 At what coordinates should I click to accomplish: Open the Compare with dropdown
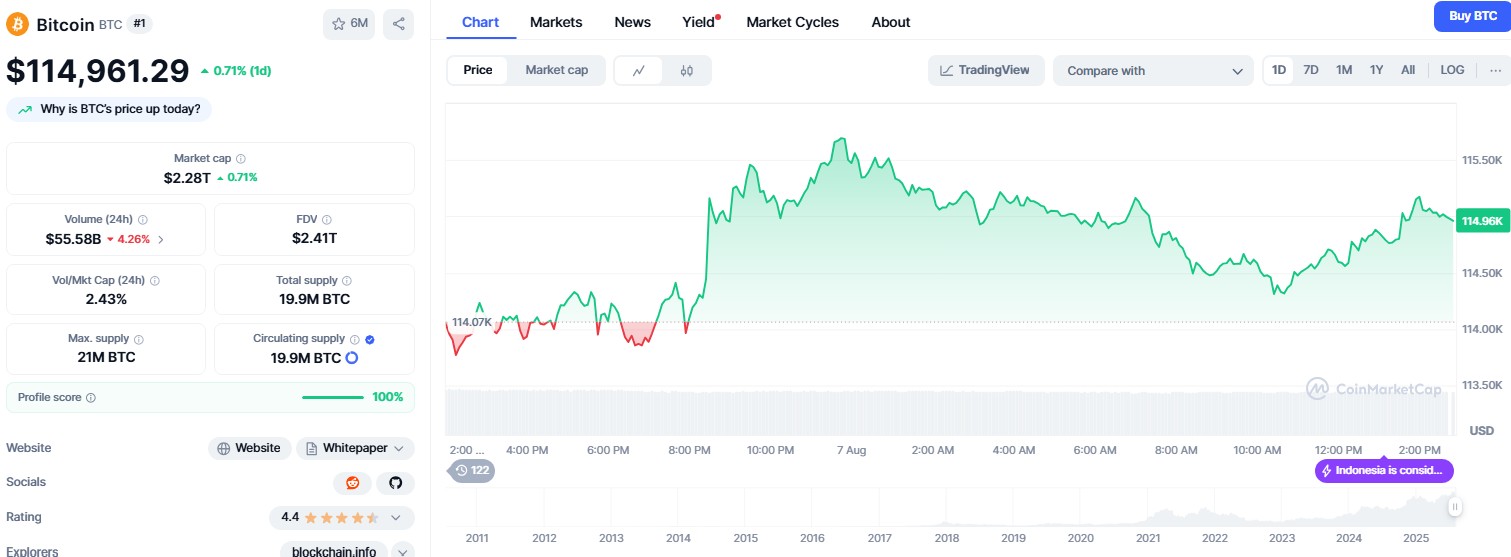(1152, 71)
